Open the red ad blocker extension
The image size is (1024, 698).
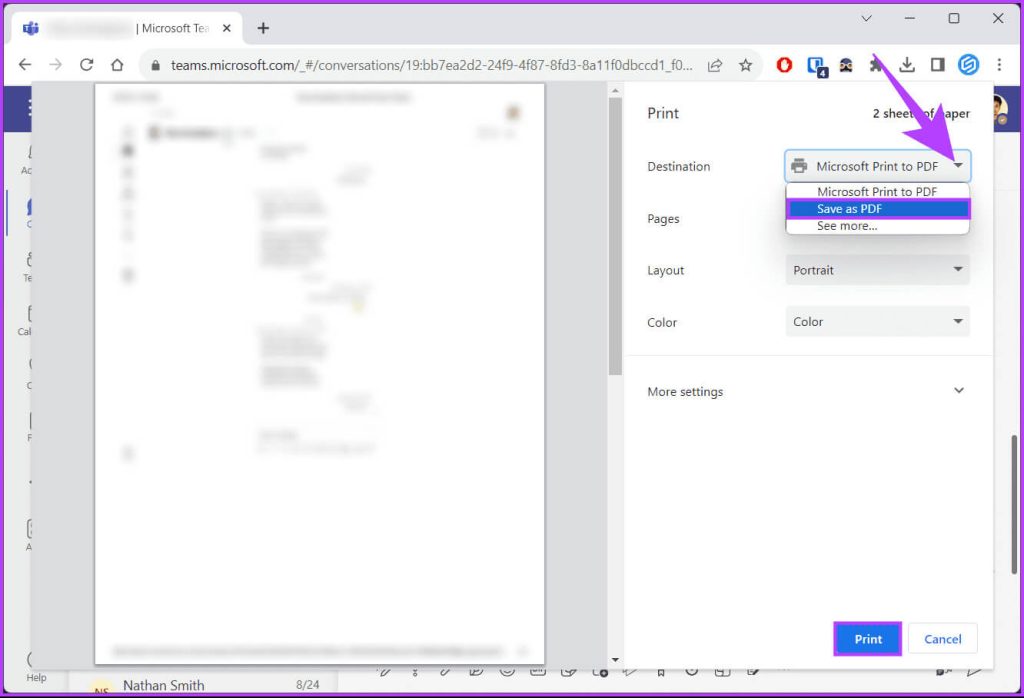[x=785, y=65]
